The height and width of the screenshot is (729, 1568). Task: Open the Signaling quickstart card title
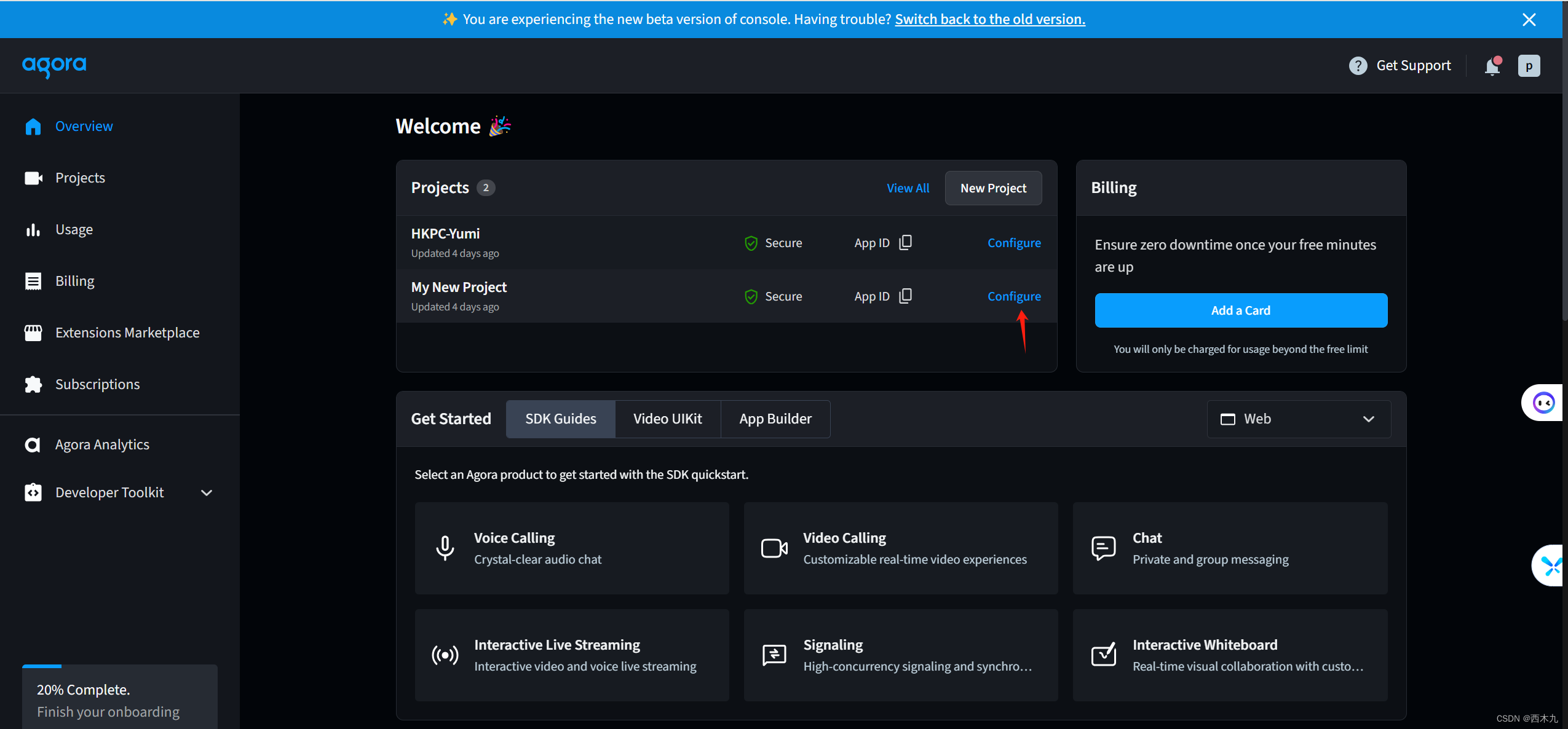(x=833, y=645)
